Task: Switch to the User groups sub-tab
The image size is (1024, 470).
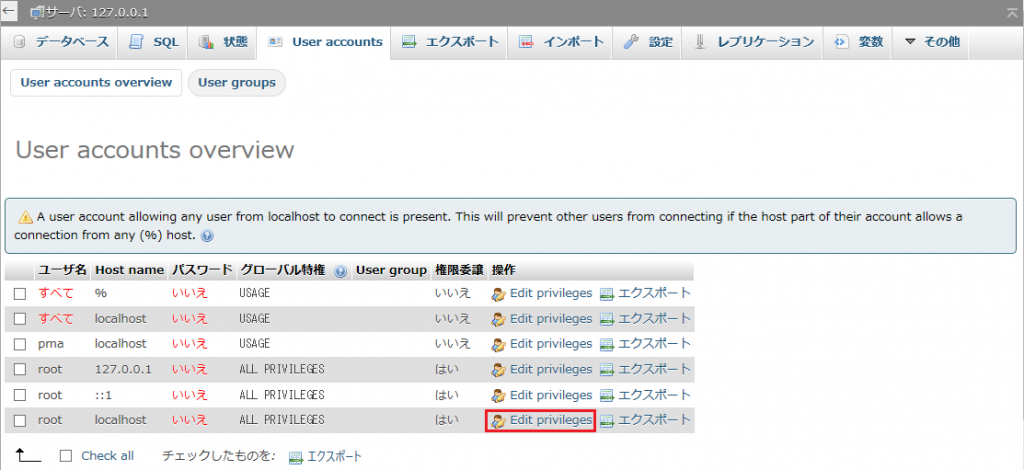Action: pyautogui.click(x=237, y=83)
